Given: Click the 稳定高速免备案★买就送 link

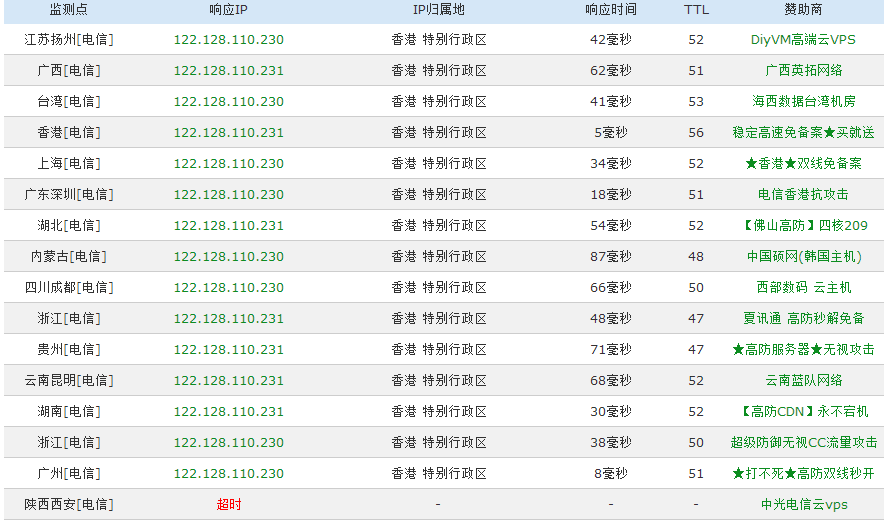Looking at the screenshot, I should click(803, 133).
